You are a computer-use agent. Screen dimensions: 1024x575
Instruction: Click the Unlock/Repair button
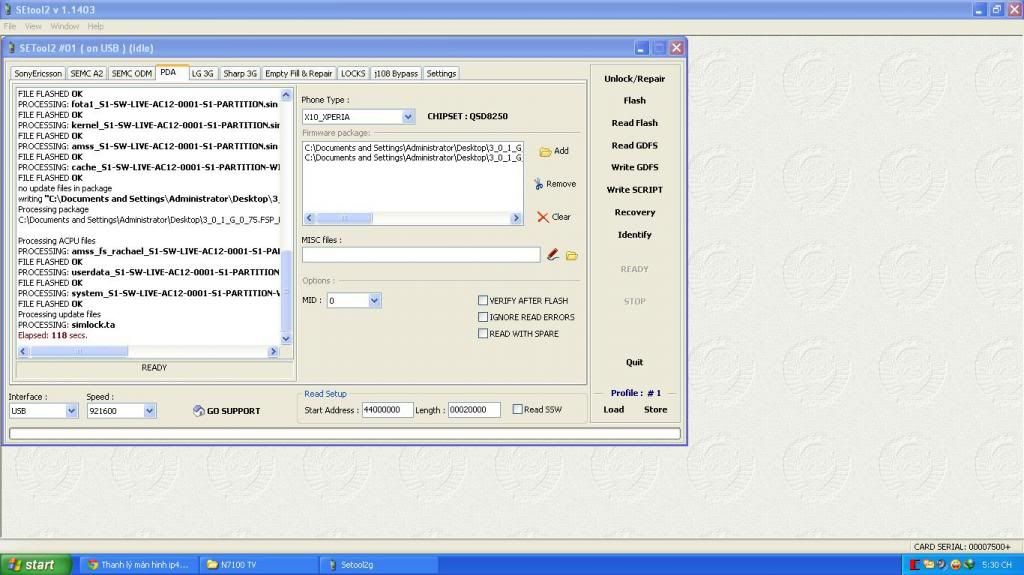[x=634, y=79]
